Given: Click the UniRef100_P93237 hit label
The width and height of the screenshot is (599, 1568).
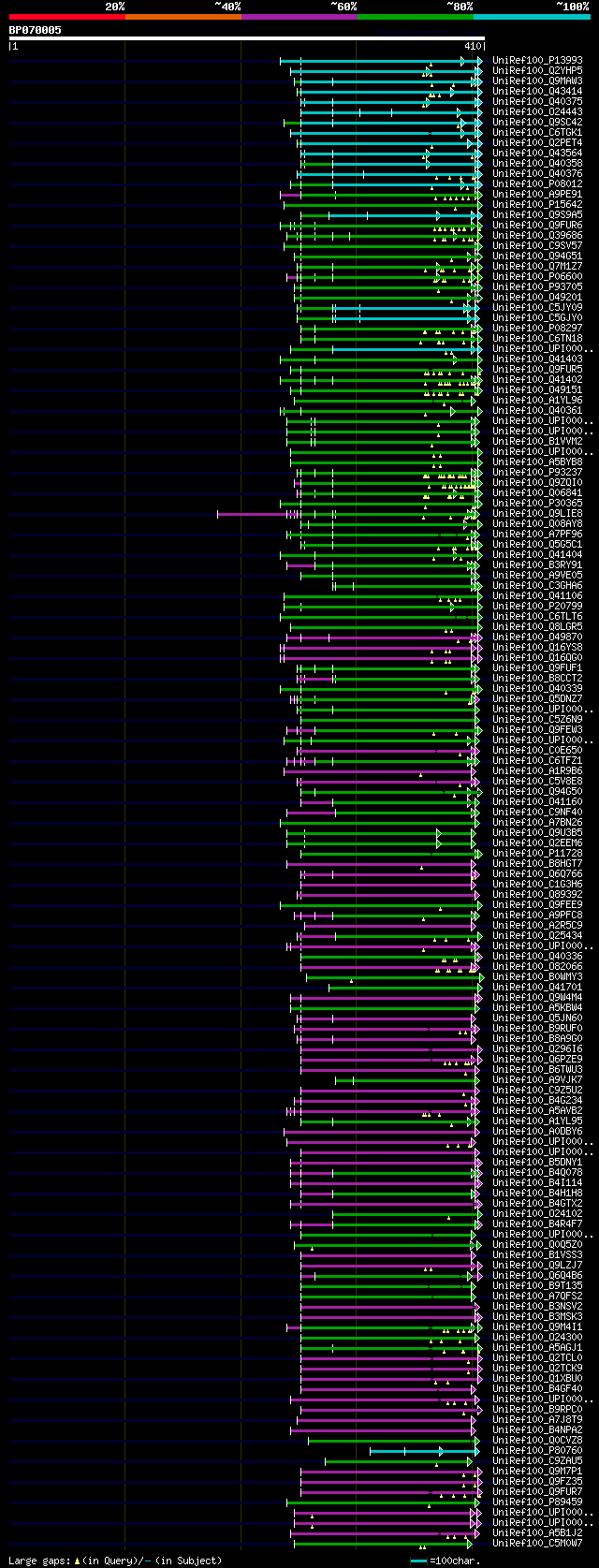Looking at the screenshot, I should pos(537,473).
